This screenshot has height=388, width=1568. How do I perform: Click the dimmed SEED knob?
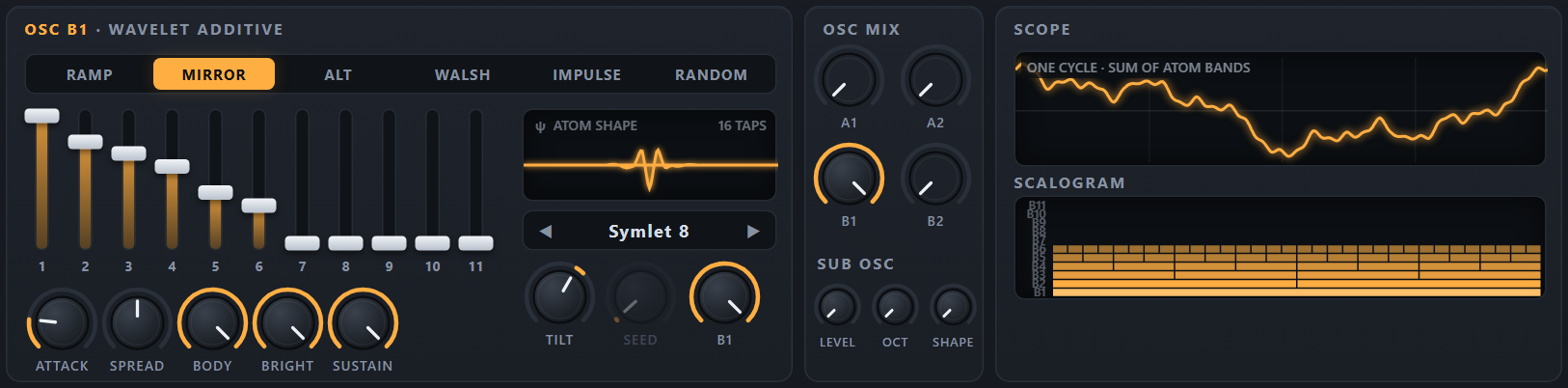point(640,296)
